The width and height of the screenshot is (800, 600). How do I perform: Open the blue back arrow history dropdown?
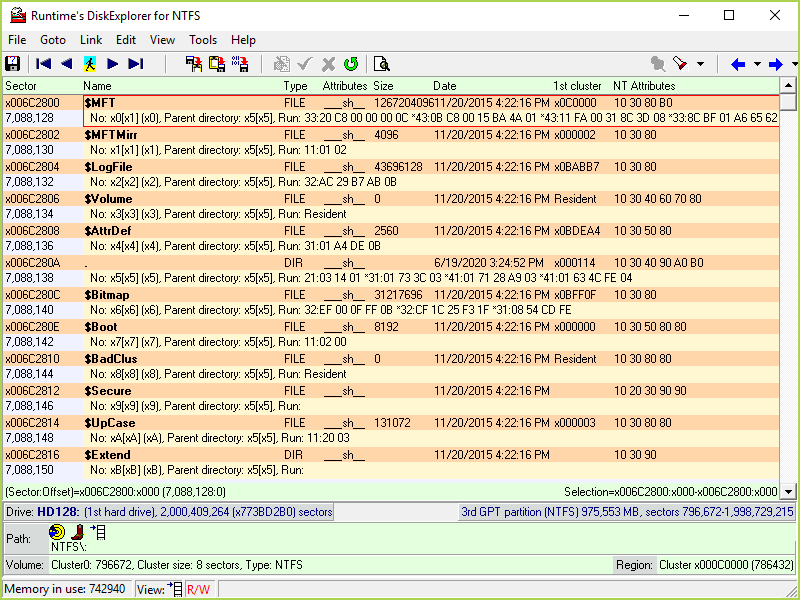click(757, 64)
